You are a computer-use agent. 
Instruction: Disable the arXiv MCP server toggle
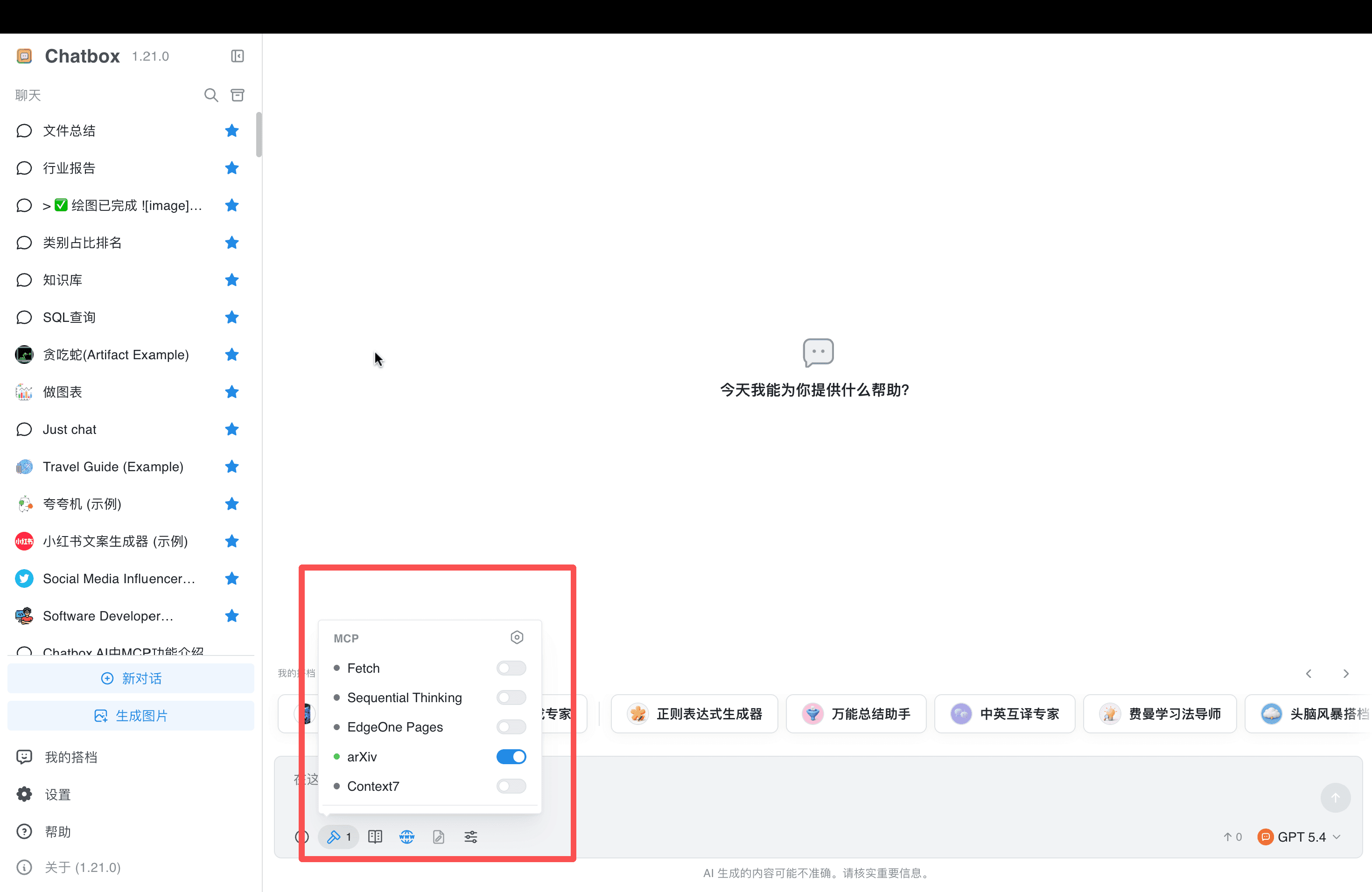click(x=511, y=757)
